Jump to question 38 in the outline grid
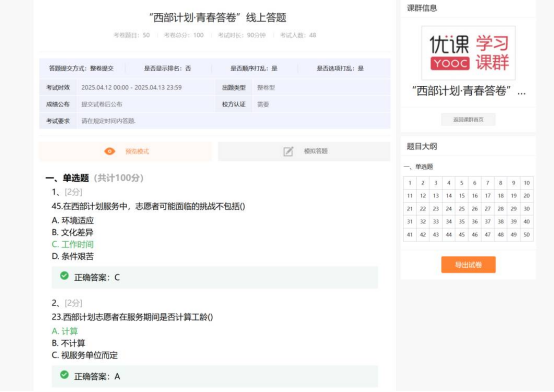Image resolution: width=554 pixels, height=392 pixels. pyautogui.click(x=501, y=222)
